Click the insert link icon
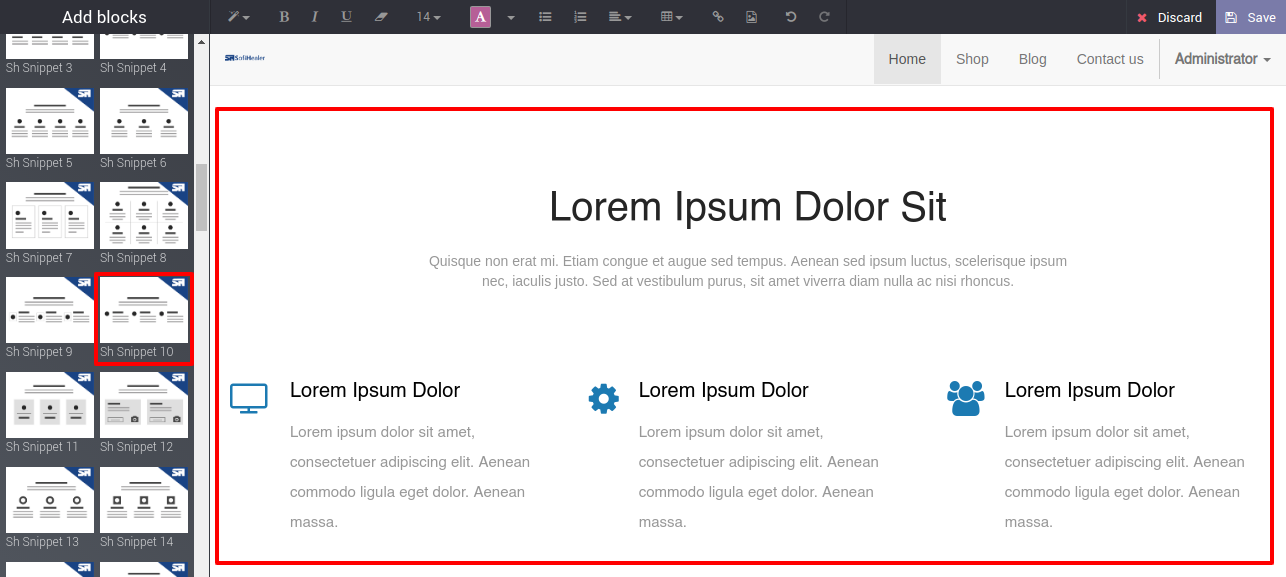The image size is (1286, 577). 718,17
